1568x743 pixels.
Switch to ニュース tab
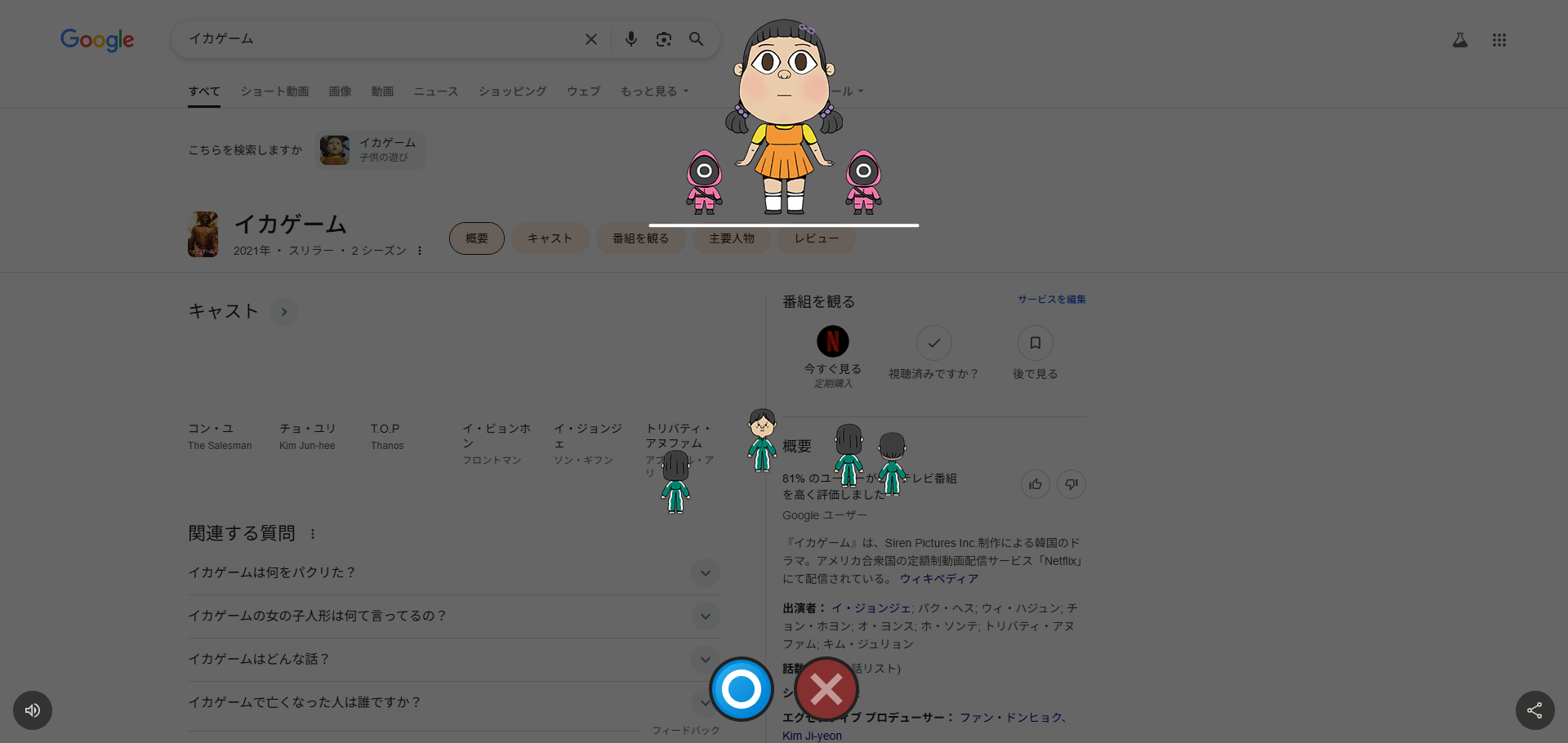[436, 91]
